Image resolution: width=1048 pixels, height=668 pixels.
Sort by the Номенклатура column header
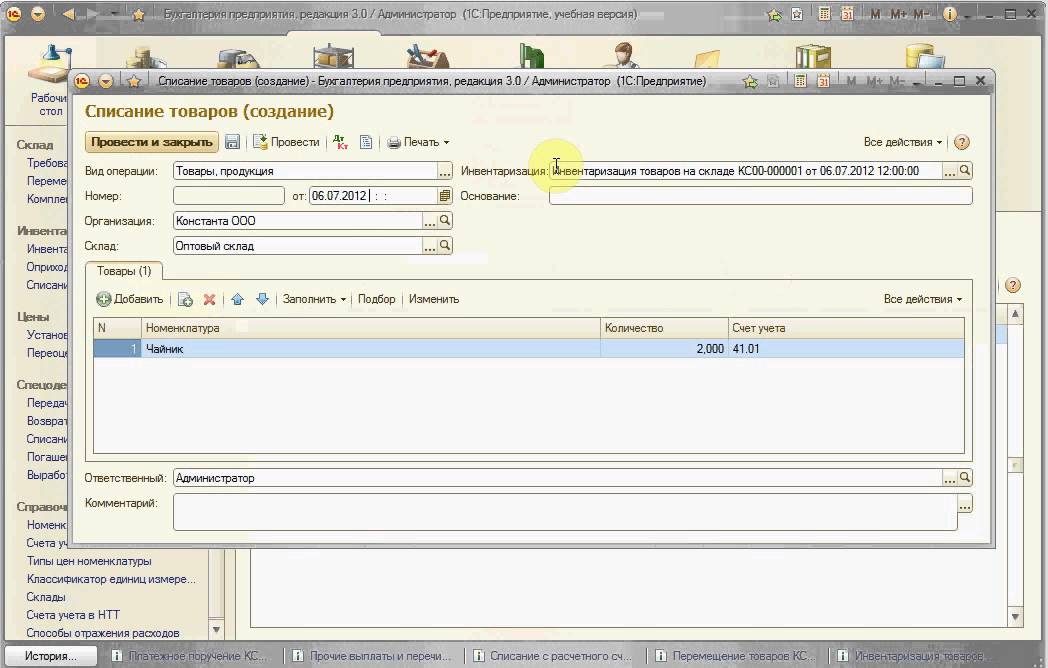click(370, 328)
